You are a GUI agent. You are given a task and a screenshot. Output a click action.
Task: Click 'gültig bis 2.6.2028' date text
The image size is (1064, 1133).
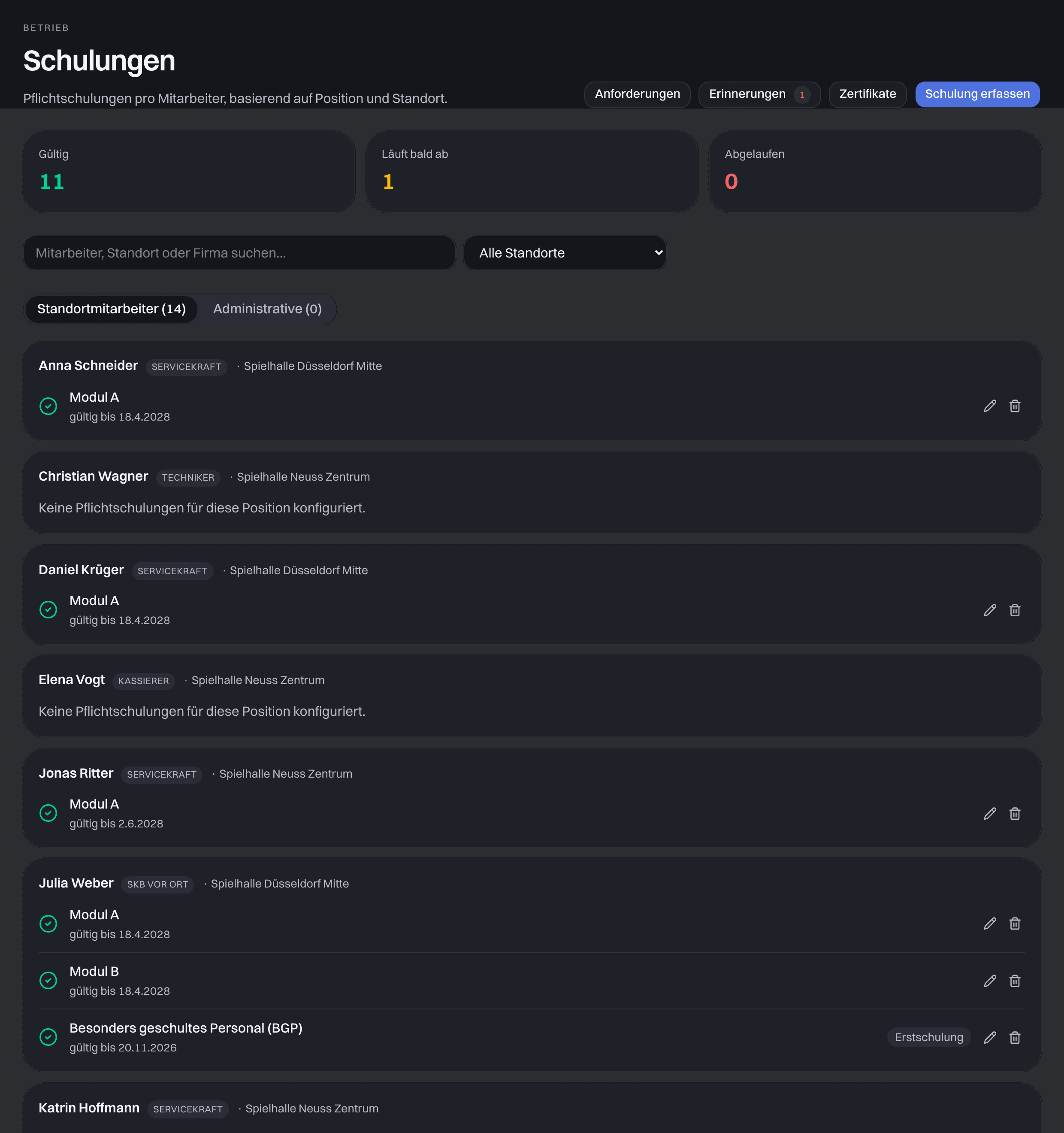116,824
